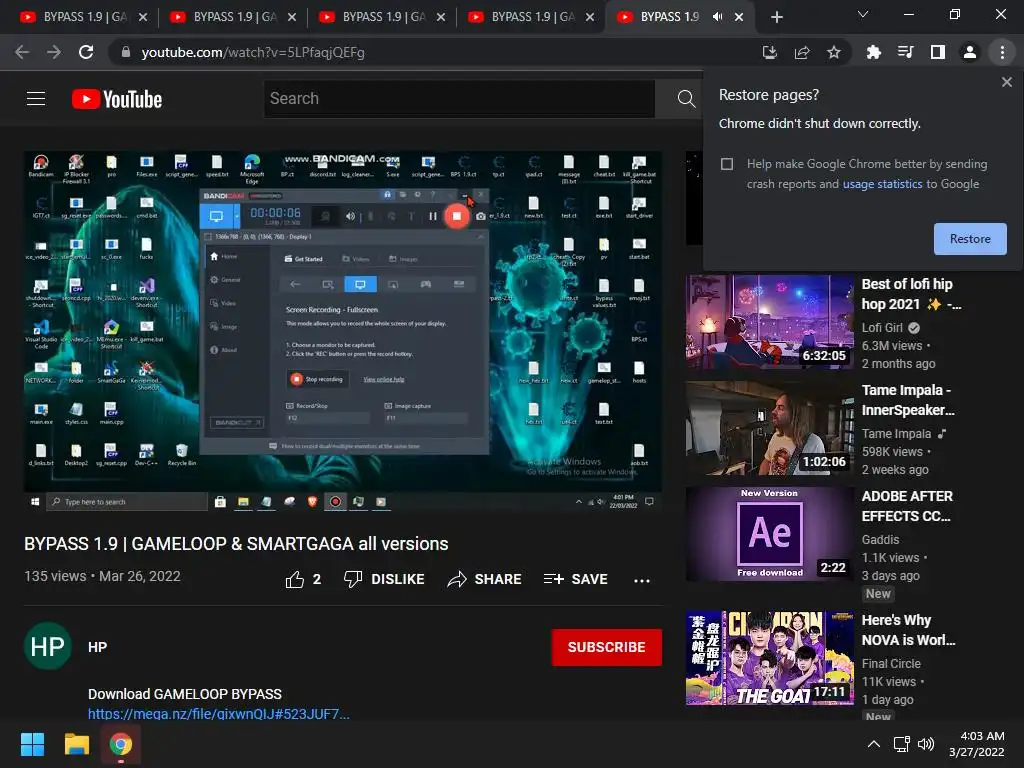The image size is (1024, 768).
Task: Open the YouTube hamburger guide menu
Action: [x=36, y=99]
